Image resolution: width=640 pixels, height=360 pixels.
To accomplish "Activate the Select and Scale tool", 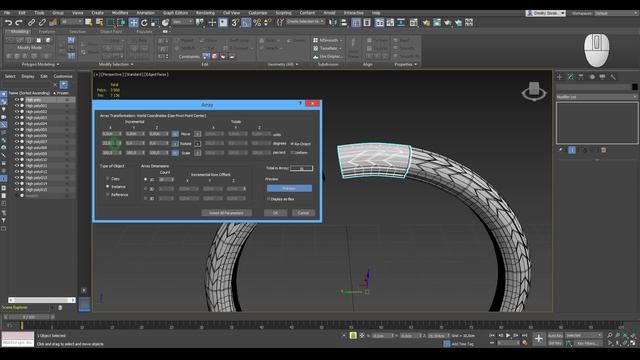I will point(154,23).
